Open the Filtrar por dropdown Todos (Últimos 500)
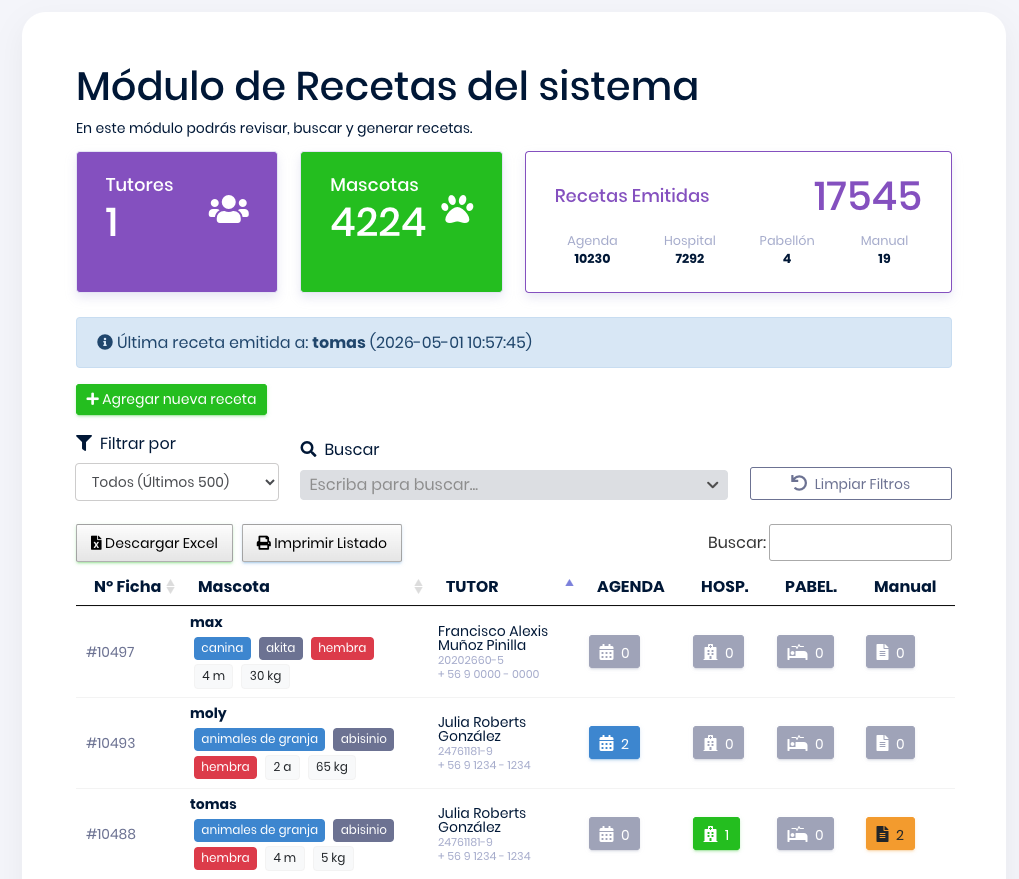 177,482
